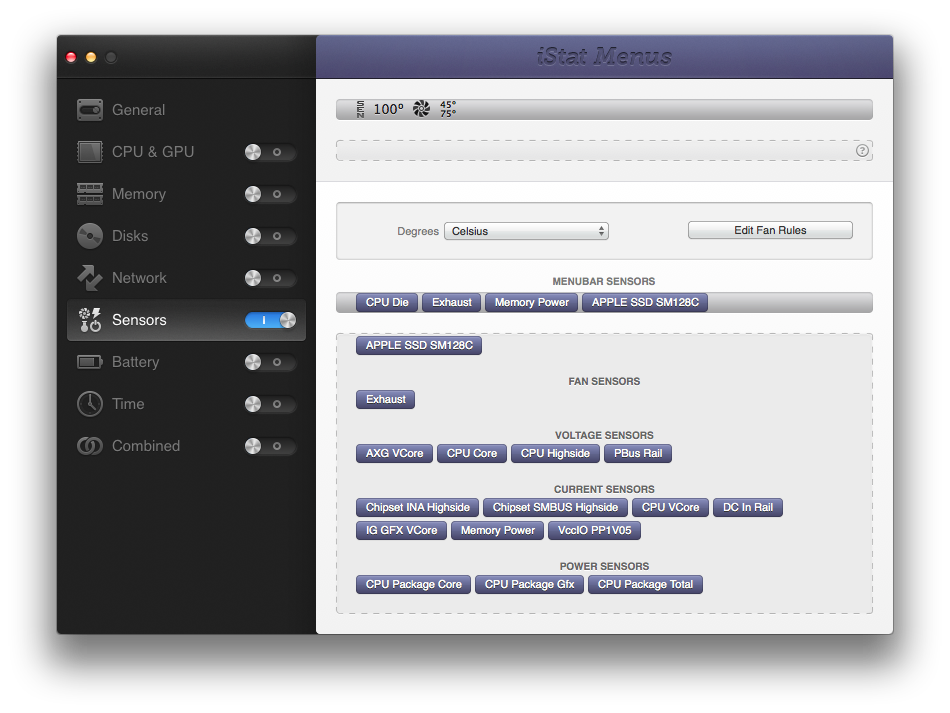The image size is (950, 713).
Task: Click the CURRENT SENSORS heading
Action: point(604,489)
